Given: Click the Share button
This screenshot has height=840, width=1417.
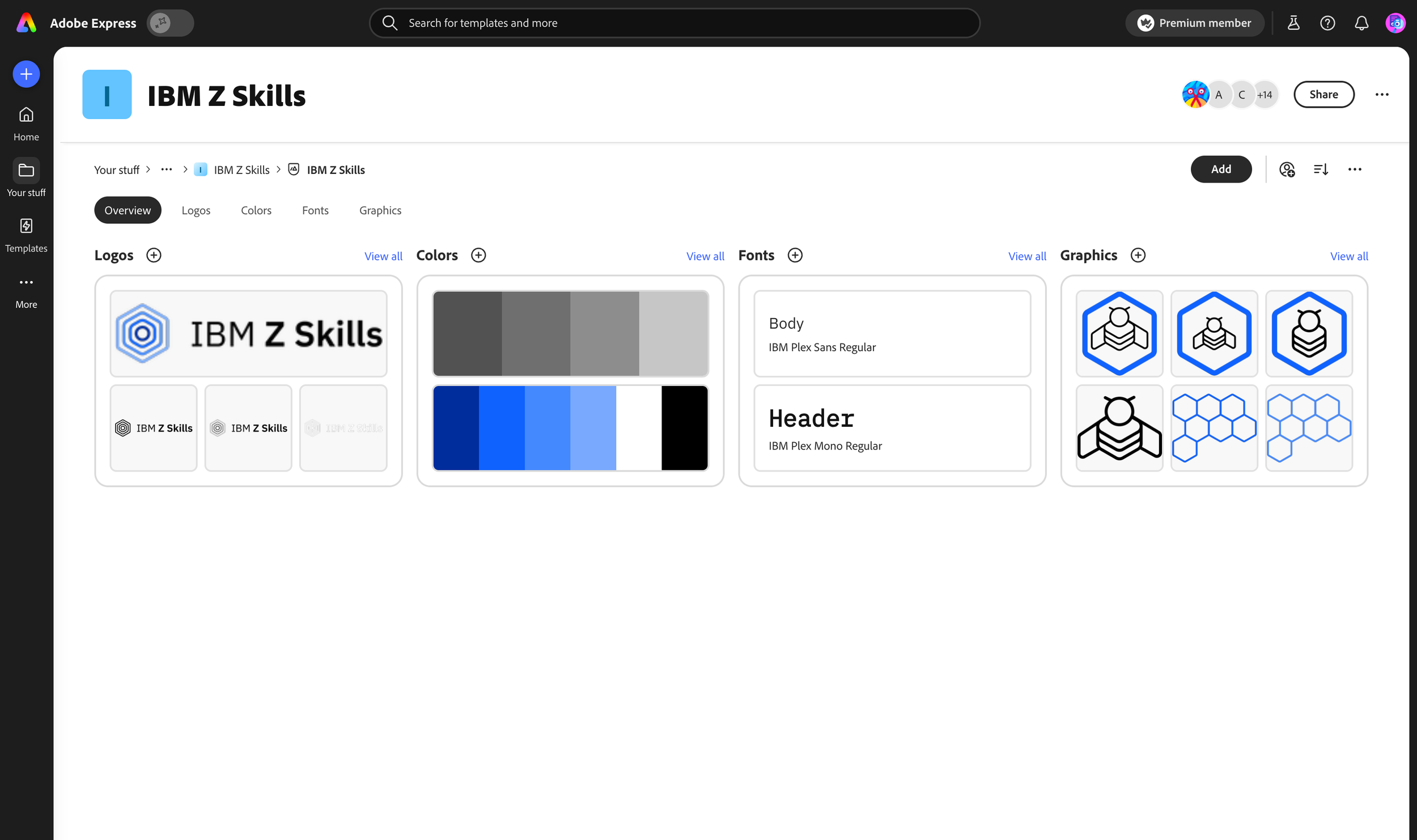Looking at the screenshot, I should tap(1323, 95).
